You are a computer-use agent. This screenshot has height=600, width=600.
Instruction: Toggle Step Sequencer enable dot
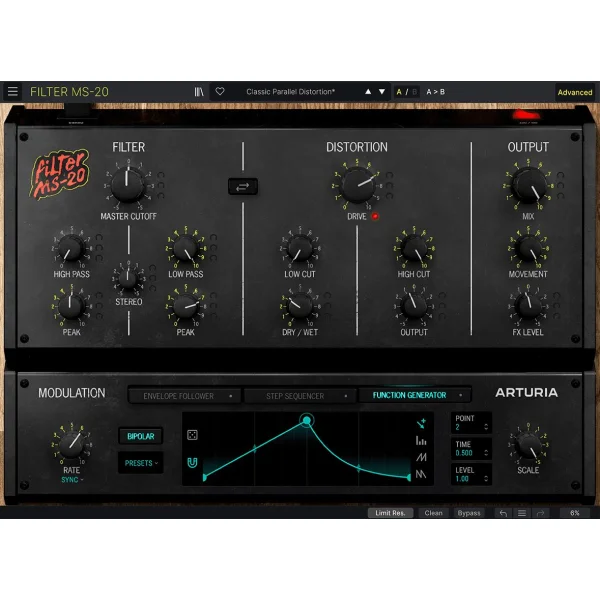[346, 396]
